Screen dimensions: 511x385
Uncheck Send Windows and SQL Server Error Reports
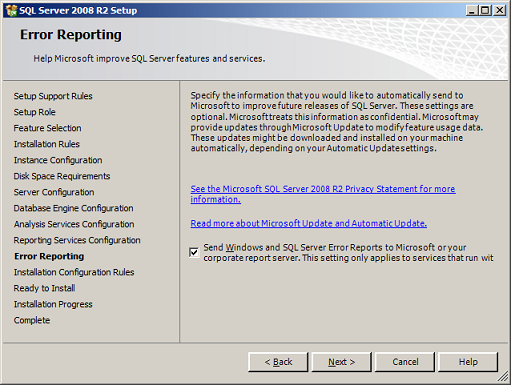coord(194,252)
